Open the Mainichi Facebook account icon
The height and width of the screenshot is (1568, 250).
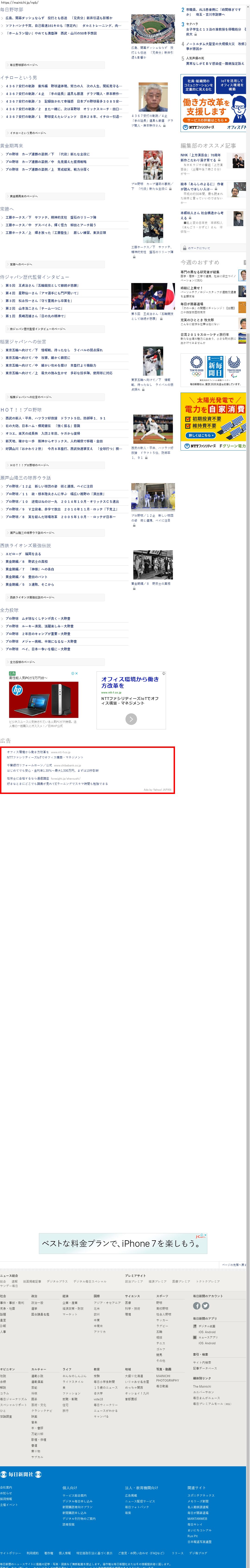[x=197, y=1306]
